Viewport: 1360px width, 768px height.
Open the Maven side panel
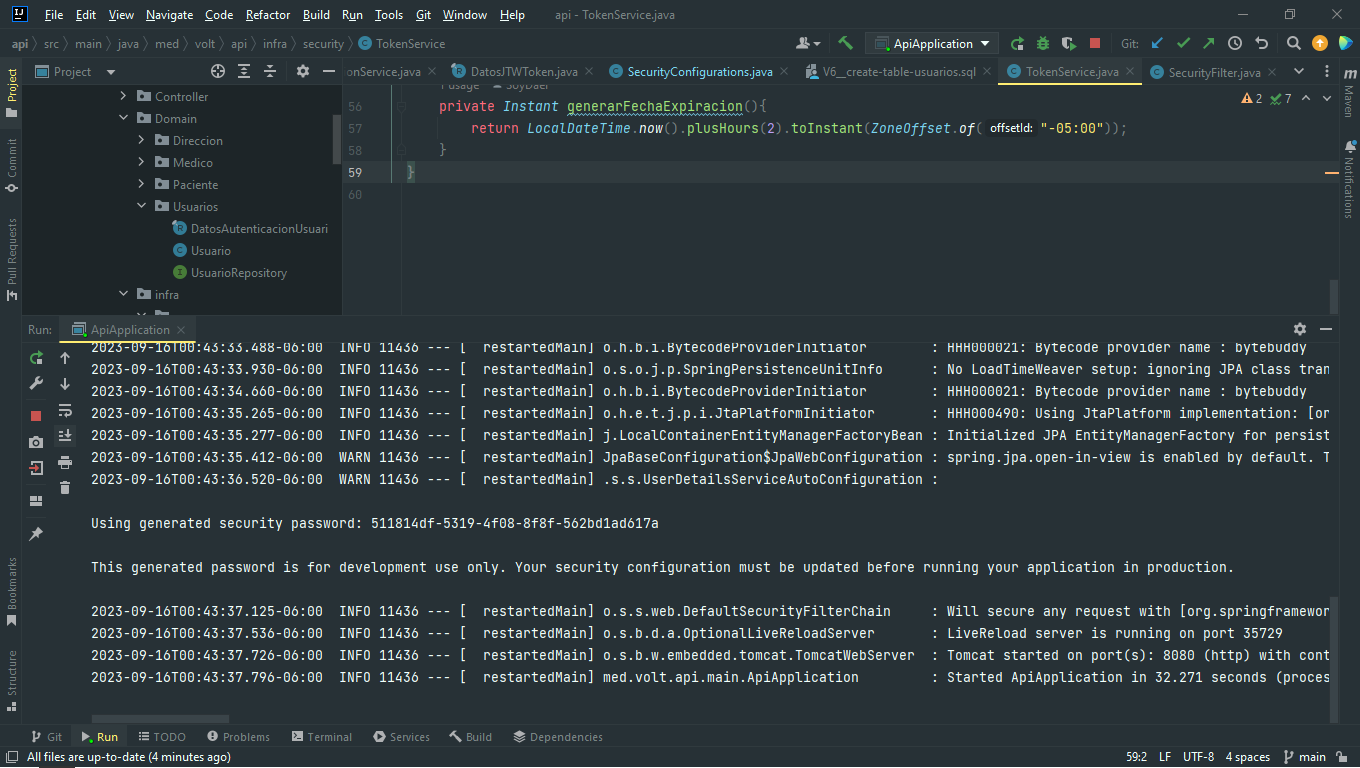pyautogui.click(x=1348, y=91)
